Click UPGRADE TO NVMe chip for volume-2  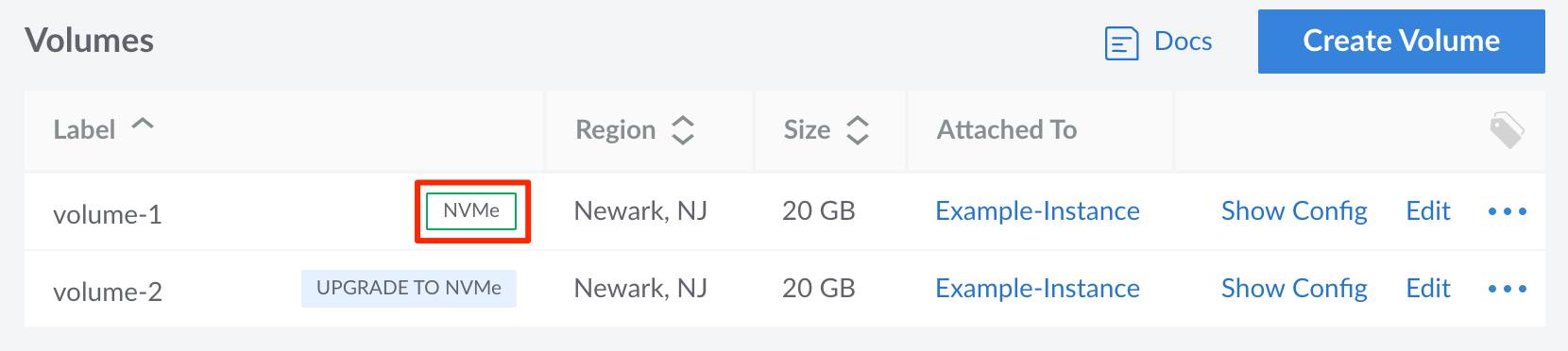click(409, 288)
